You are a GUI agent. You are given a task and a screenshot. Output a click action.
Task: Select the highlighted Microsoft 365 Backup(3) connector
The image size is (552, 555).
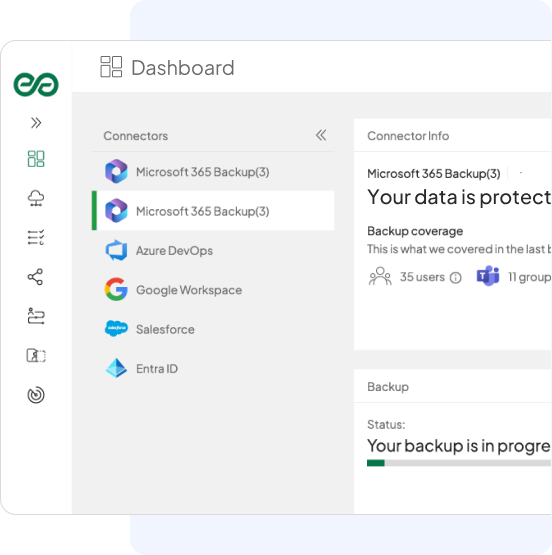pyautogui.click(x=213, y=211)
